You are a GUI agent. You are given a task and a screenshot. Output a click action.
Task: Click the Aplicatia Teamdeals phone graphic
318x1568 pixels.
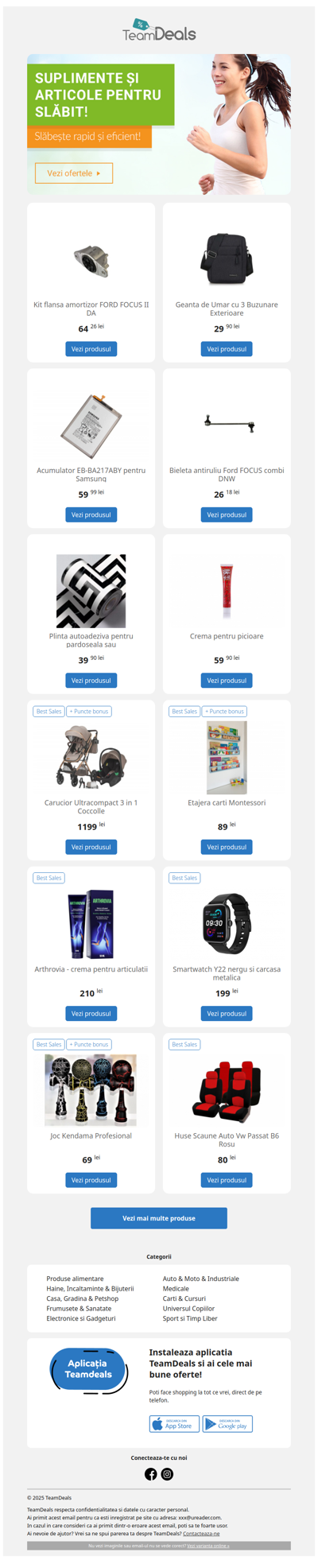click(x=88, y=1370)
